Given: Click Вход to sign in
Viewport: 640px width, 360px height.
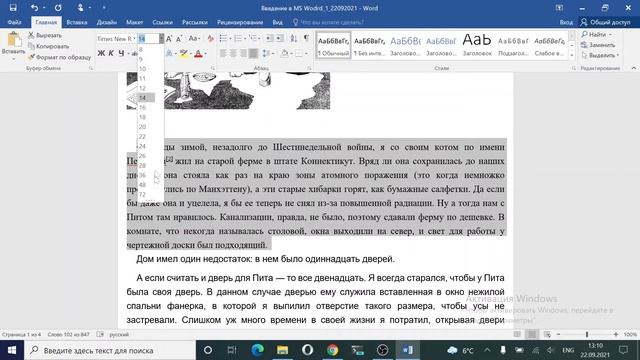Looking at the screenshot, I should 566,22.
